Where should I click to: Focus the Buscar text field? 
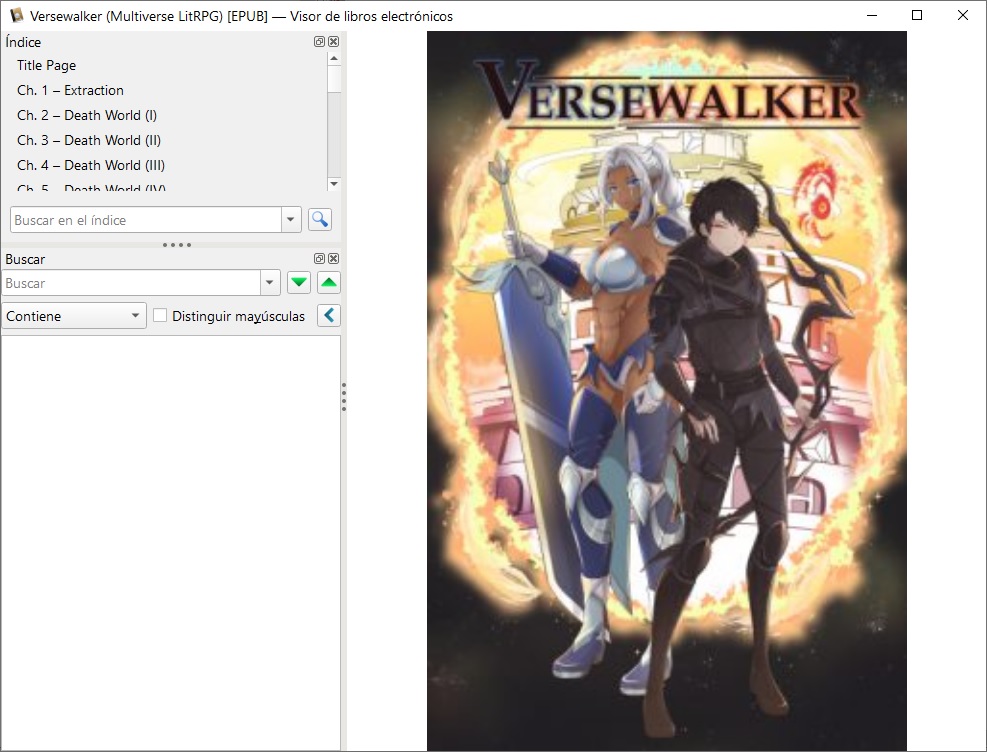132,283
